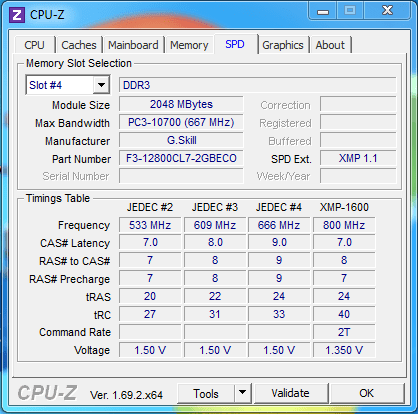Select the 666 MHz frequency cell
The width and height of the screenshot is (418, 414).
[279, 225]
